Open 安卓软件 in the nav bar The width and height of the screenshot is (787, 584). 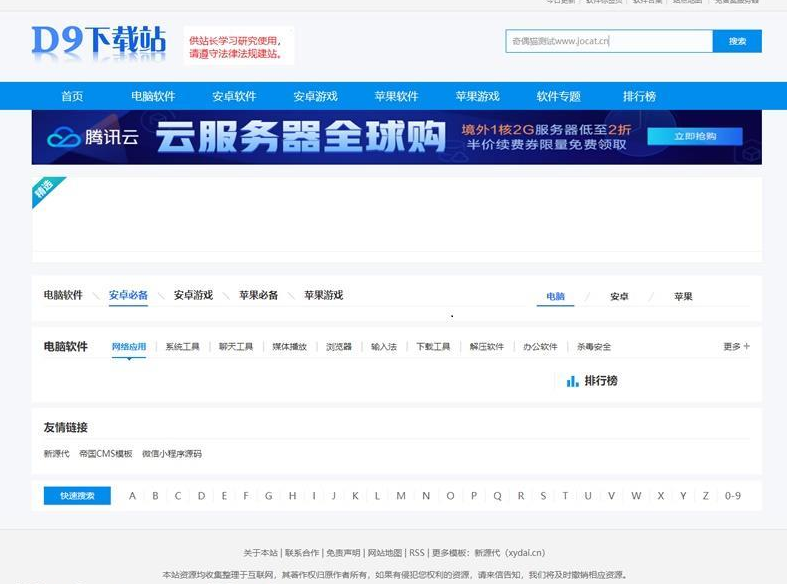click(234, 96)
